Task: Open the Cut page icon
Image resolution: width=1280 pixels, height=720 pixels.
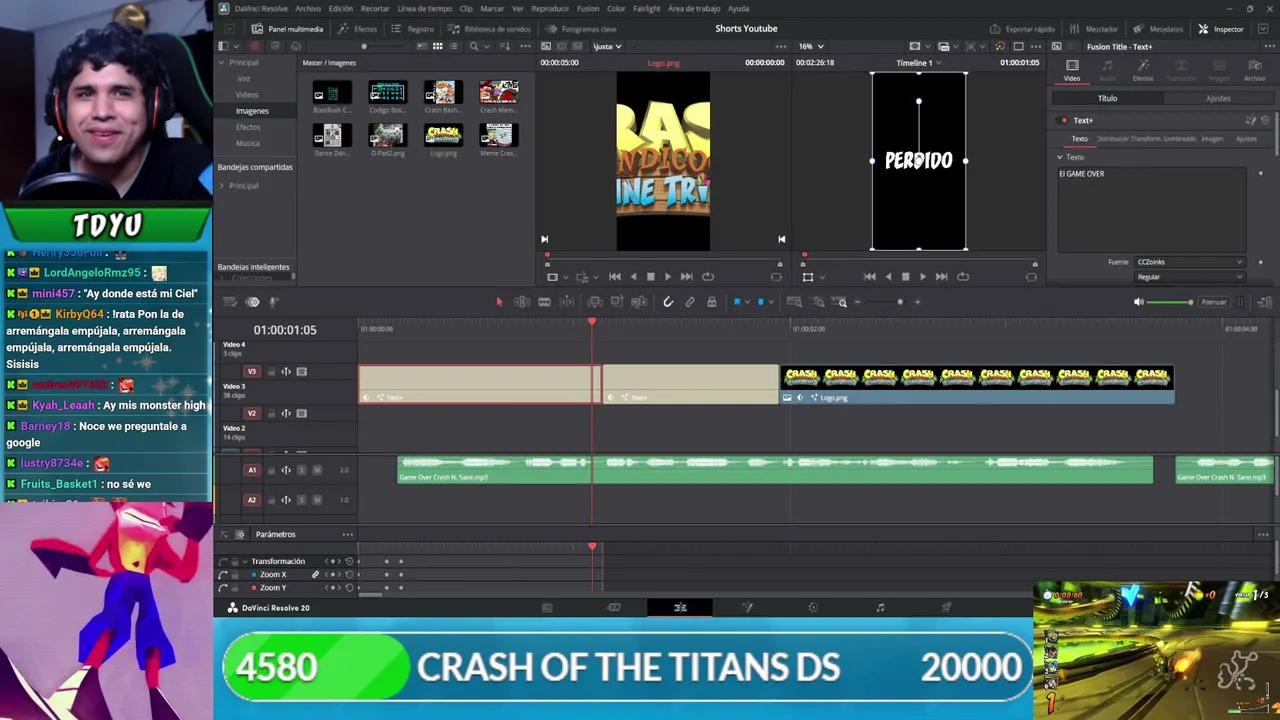Action: pos(614,608)
